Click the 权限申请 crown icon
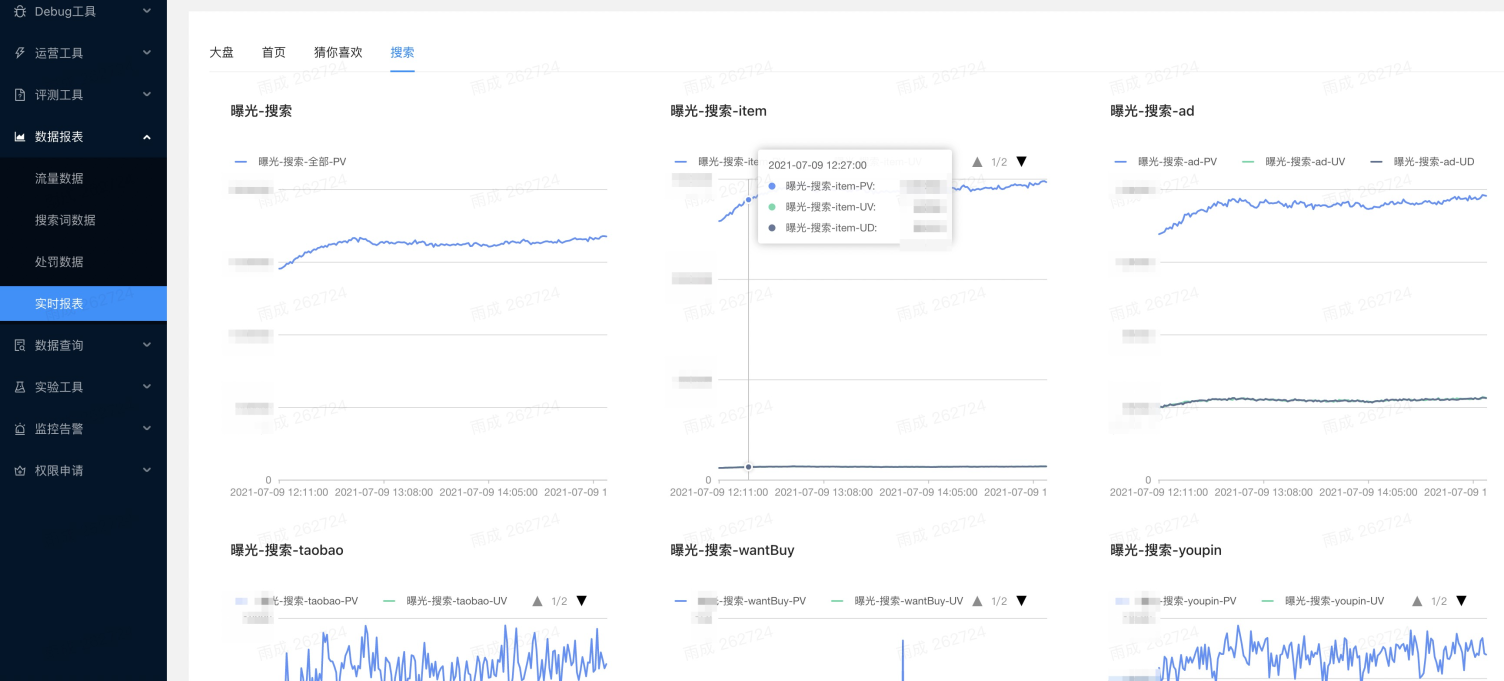The width and height of the screenshot is (1504, 681). [x=20, y=471]
